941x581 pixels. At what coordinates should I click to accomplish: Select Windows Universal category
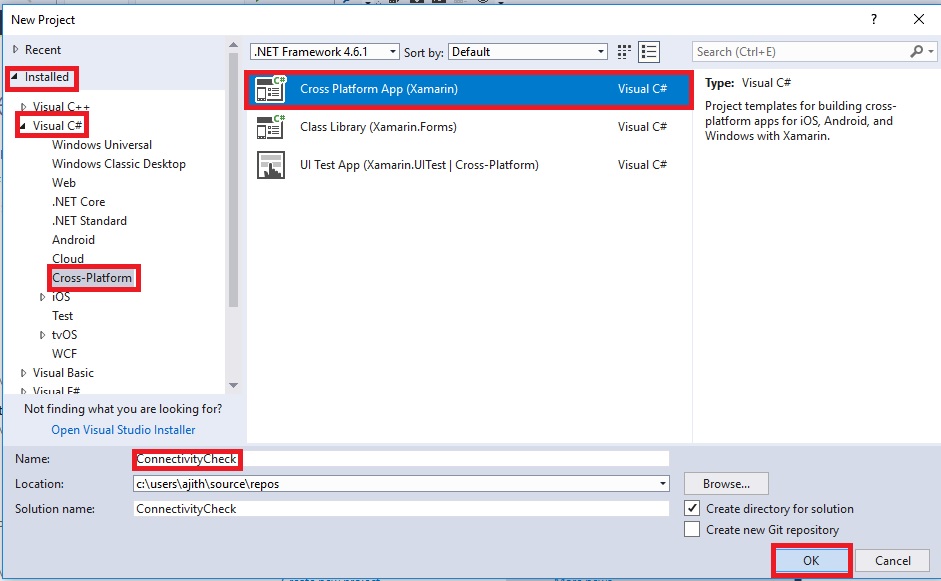click(x=102, y=145)
